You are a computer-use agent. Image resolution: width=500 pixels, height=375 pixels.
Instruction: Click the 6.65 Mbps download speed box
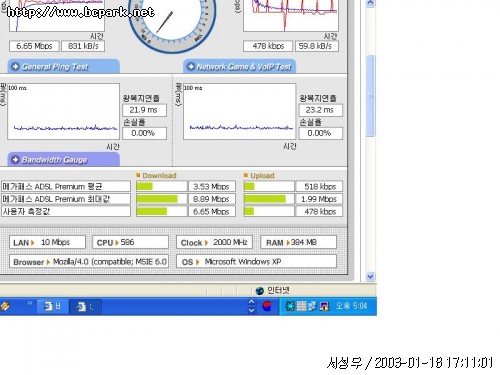click(34, 46)
